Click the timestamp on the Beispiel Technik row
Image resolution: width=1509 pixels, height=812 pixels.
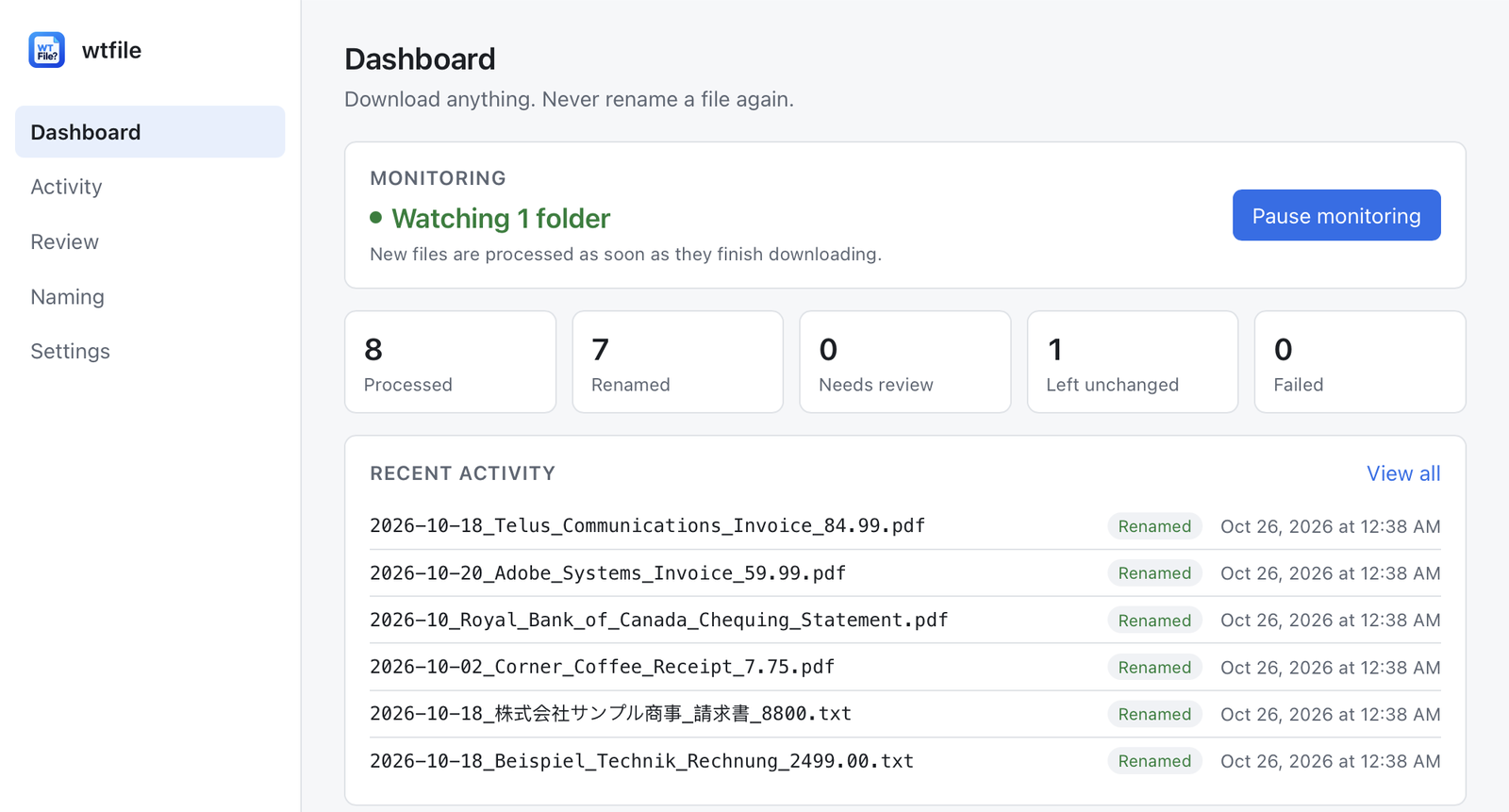[x=1331, y=761]
